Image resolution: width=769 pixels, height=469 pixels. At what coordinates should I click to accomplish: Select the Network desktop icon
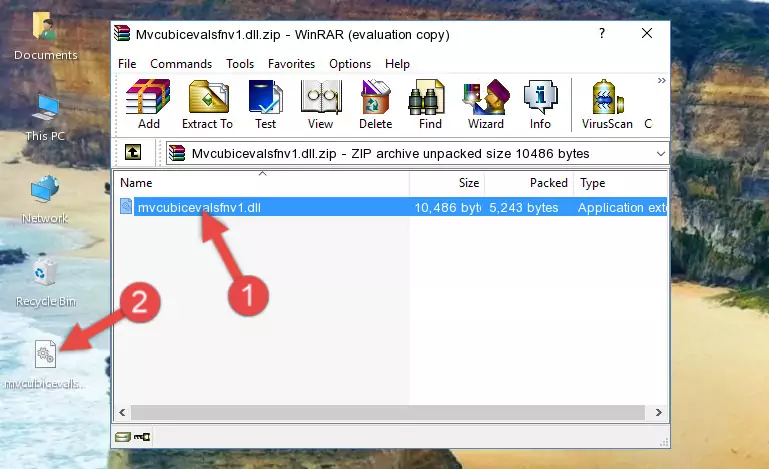coord(45,200)
